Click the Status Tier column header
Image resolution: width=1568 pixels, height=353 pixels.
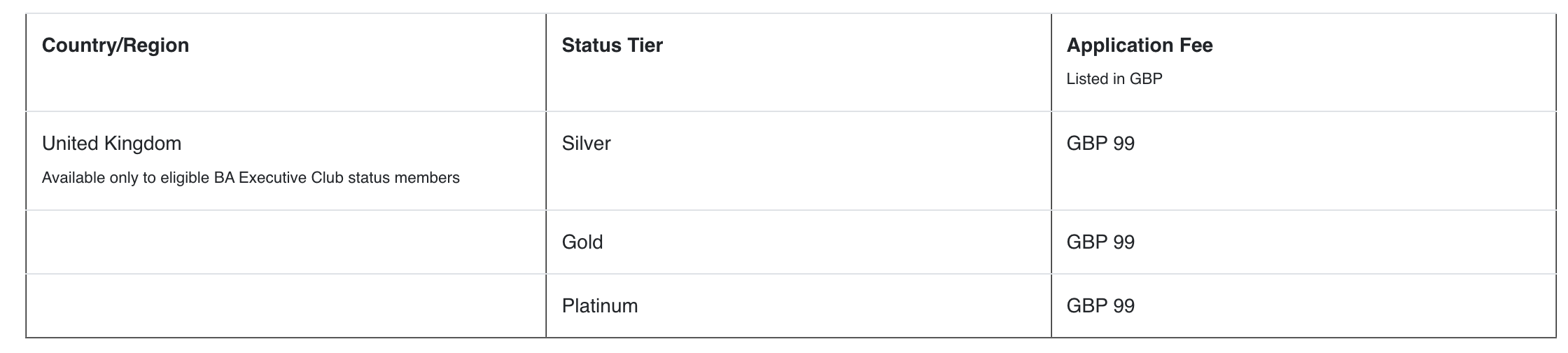pyautogui.click(x=612, y=46)
